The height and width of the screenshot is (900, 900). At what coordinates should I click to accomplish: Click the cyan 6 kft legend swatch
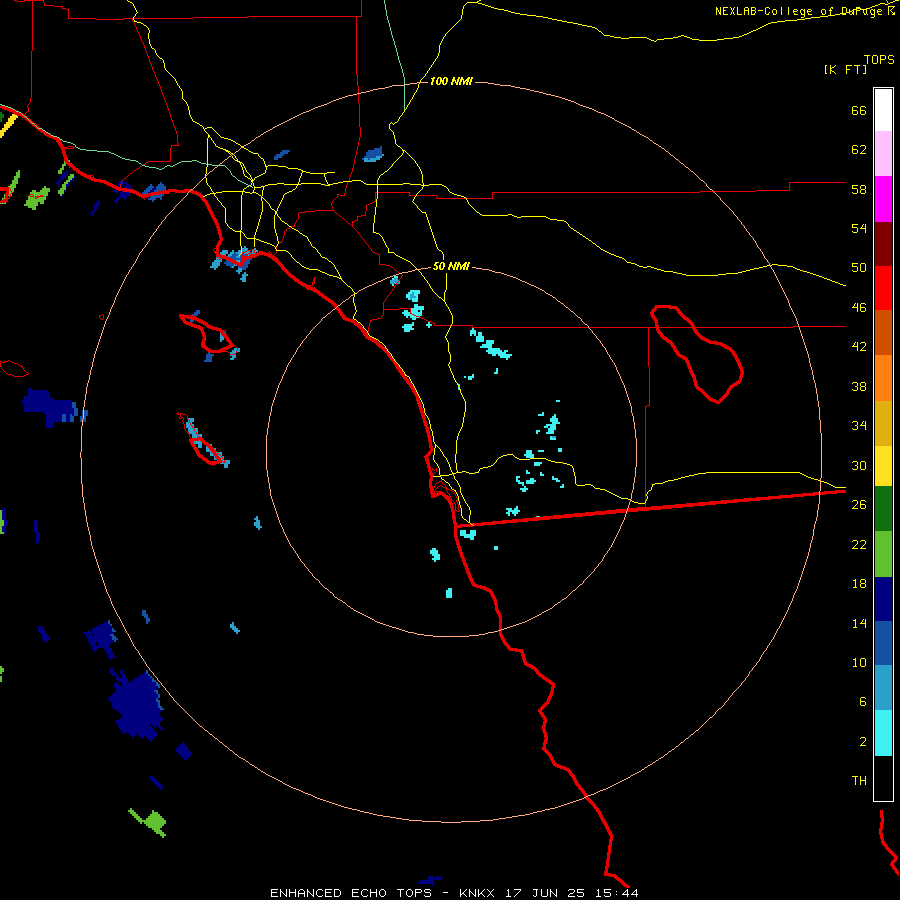coord(883,733)
